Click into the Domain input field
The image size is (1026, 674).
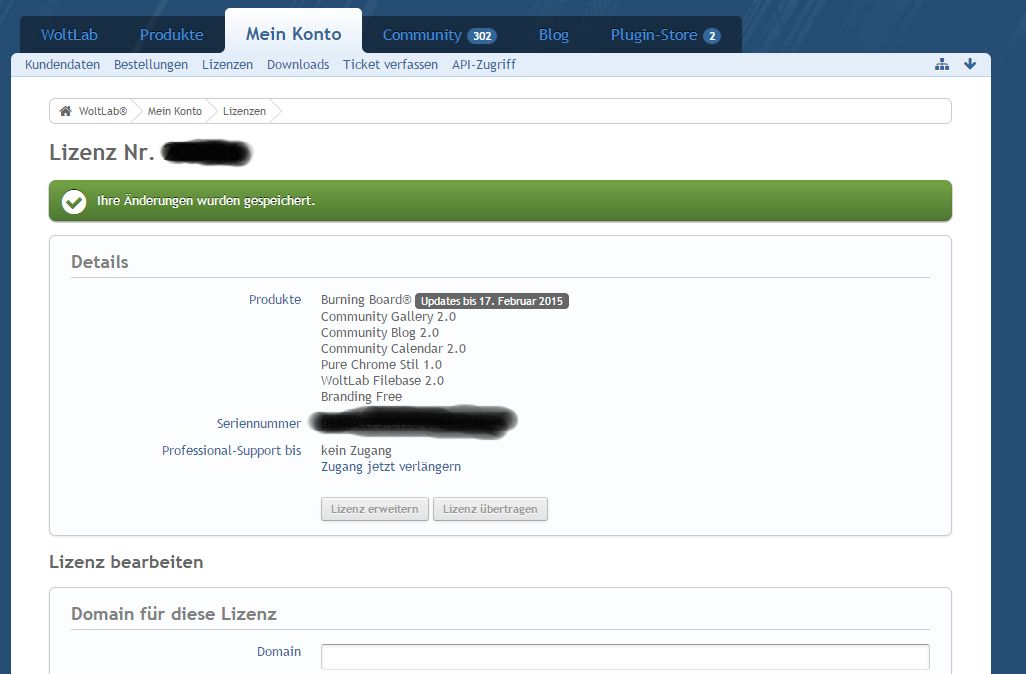pyautogui.click(x=624, y=656)
